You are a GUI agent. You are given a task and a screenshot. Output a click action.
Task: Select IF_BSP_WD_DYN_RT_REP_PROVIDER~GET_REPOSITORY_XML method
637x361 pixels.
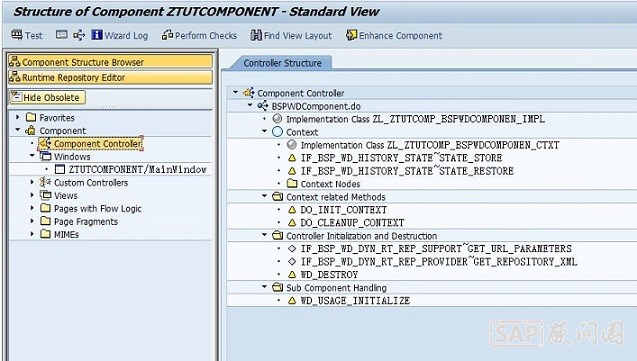(x=439, y=262)
